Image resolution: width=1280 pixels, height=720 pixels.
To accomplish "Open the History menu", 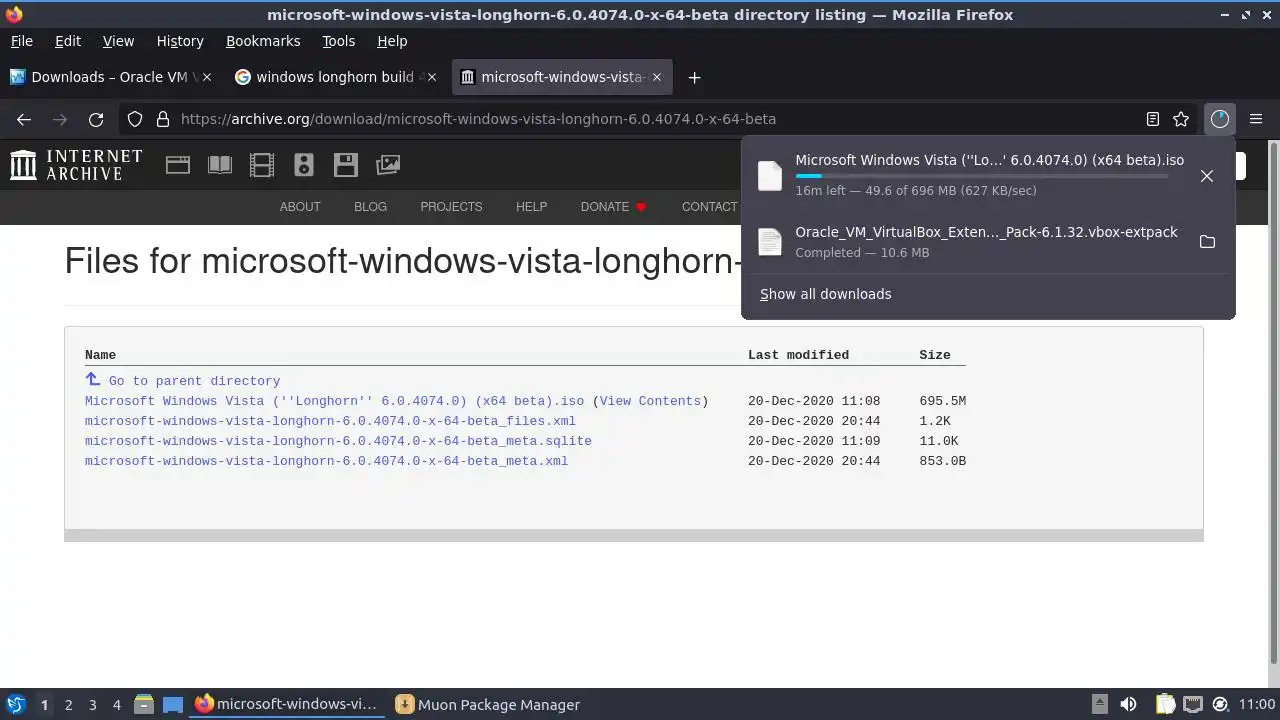I will (x=180, y=41).
